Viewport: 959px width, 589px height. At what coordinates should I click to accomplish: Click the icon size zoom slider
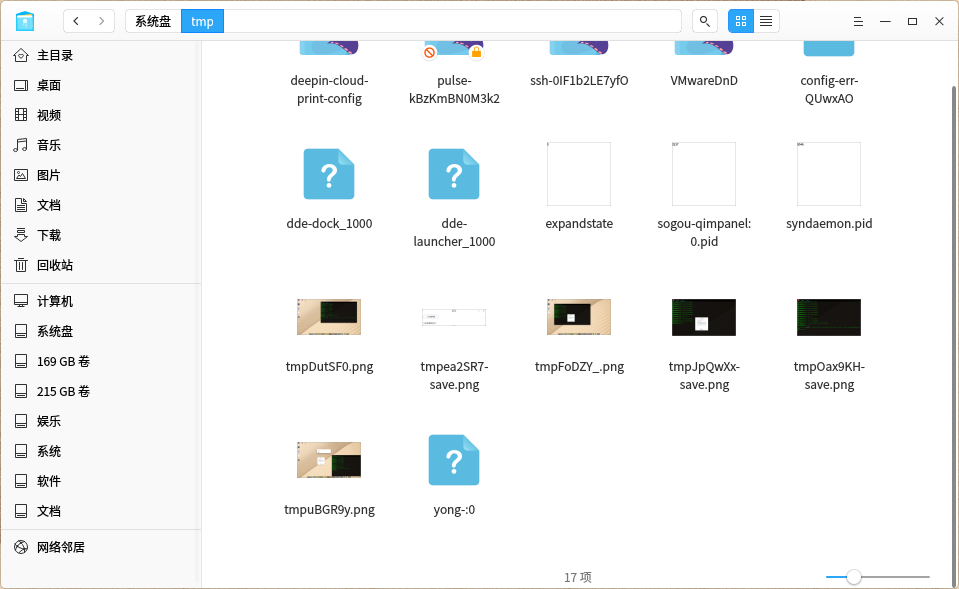[878, 577]
